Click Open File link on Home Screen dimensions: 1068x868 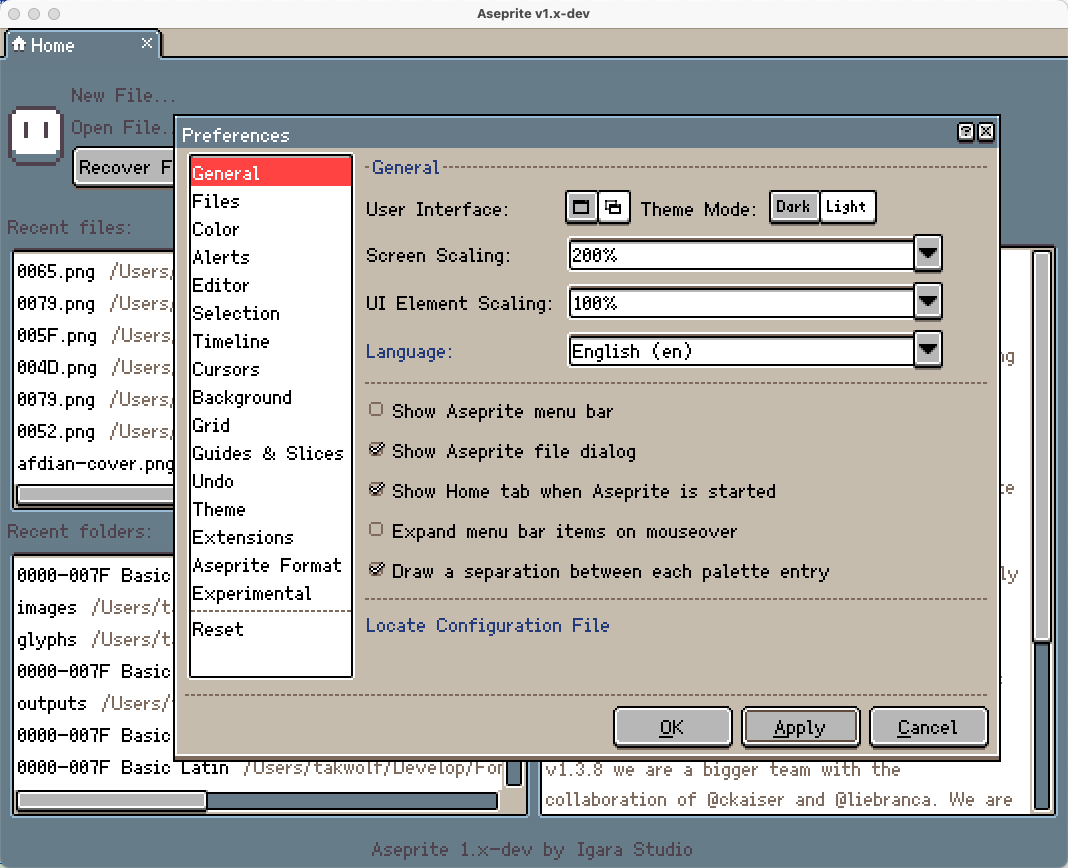tap(121, 127)
